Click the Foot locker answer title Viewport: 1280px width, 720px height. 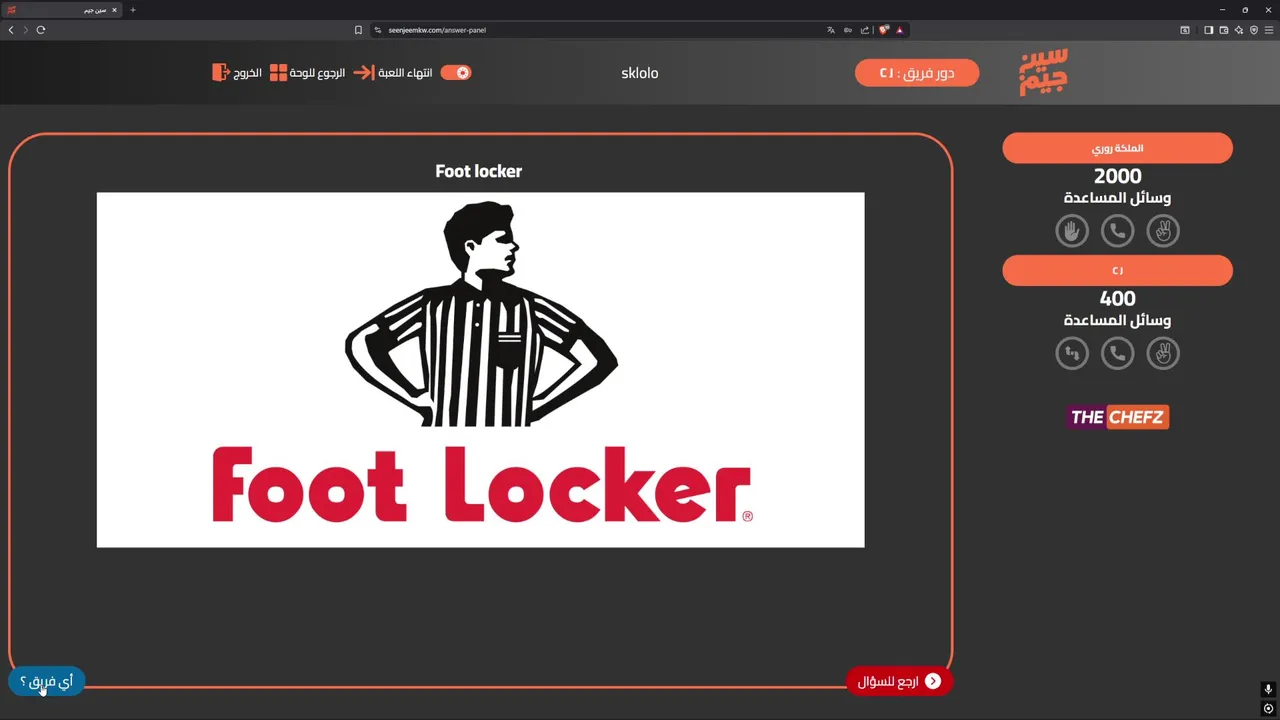[x=479, y=171]
